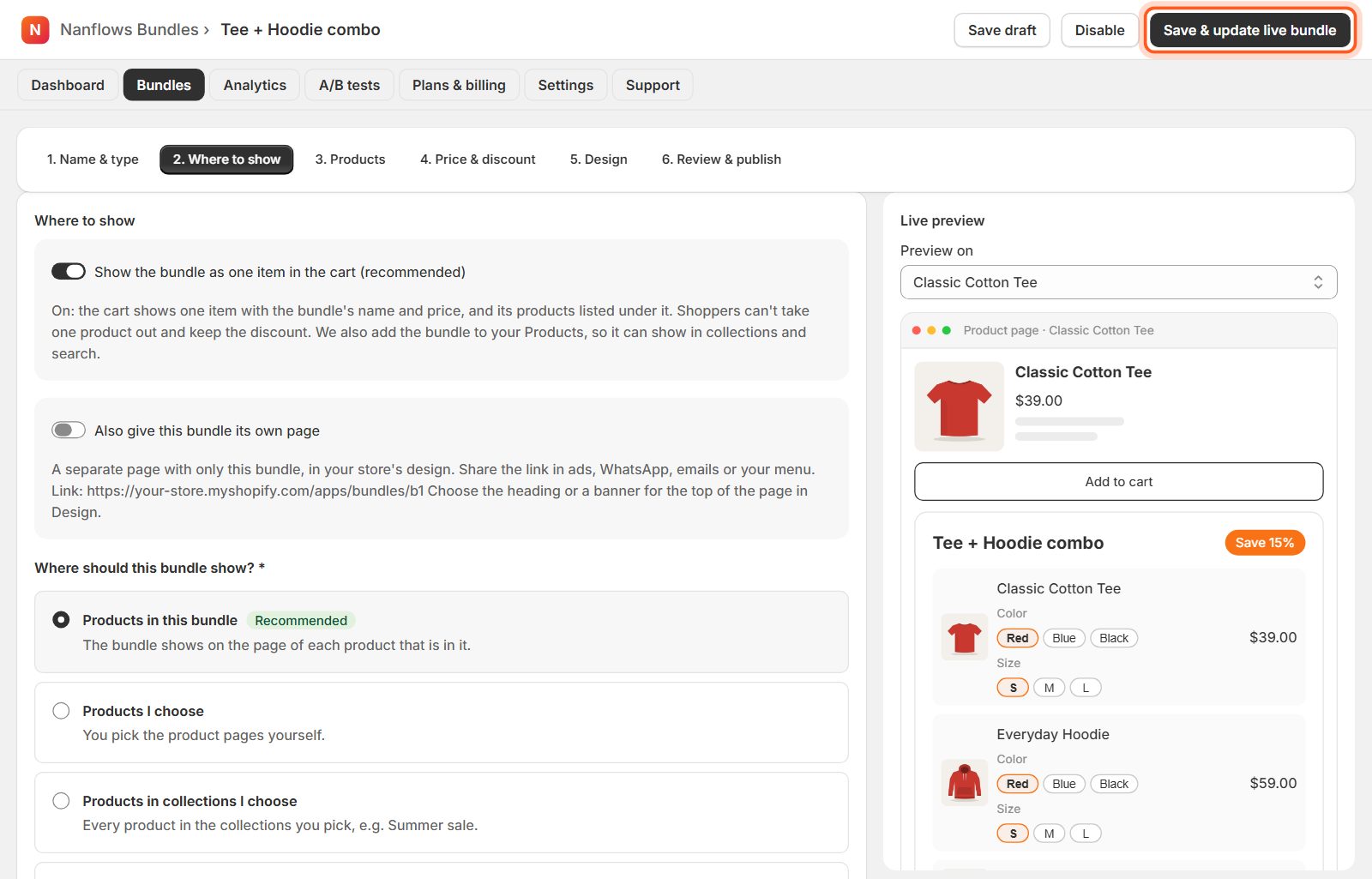This screenshot has width=1372, height=879.
Task: Select size L for Classic Cotton Tee
Action: point(1086,688)
